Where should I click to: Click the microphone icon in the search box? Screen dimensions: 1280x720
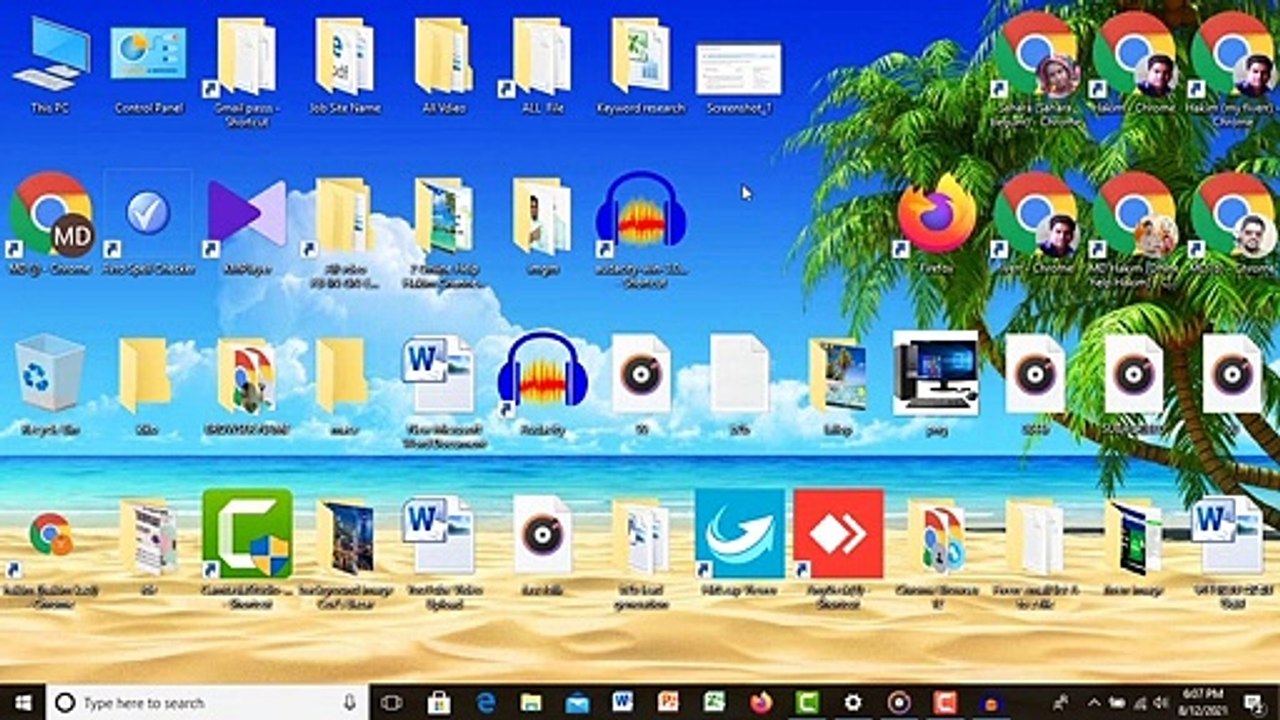(x=350, y=703)
